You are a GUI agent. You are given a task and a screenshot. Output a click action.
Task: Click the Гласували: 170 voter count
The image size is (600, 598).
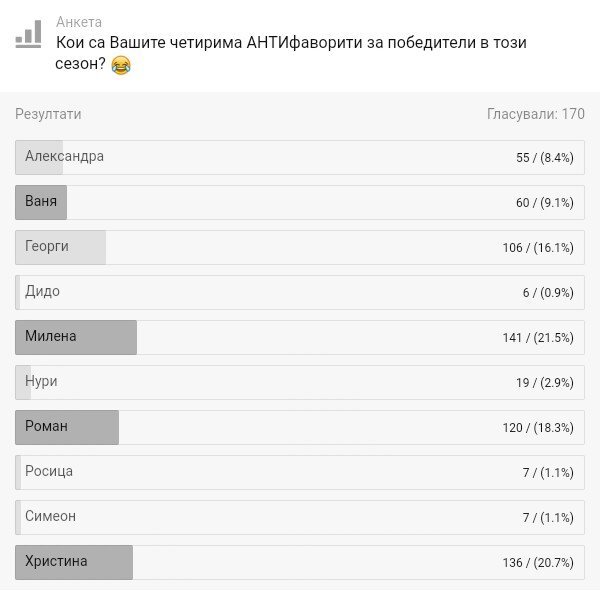click(x=536, y=114)
